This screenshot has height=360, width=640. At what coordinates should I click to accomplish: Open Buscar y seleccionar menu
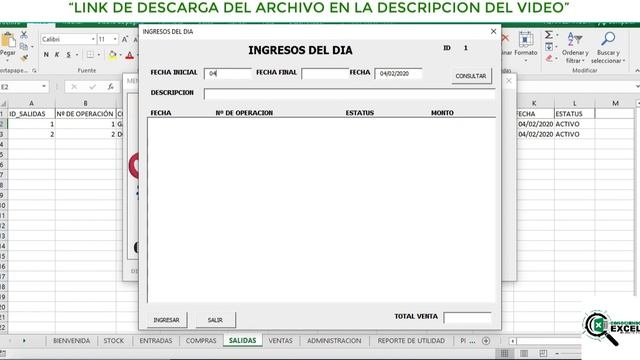tap(608, 48)
